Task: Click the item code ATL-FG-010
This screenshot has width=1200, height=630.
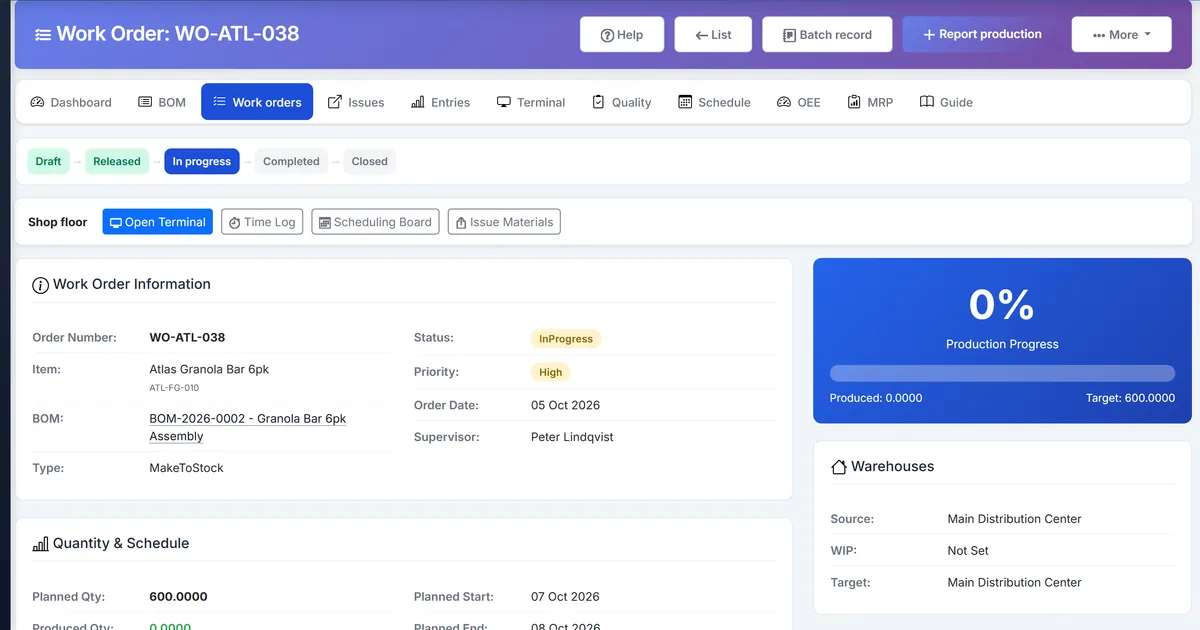Action: coord(174,388)
